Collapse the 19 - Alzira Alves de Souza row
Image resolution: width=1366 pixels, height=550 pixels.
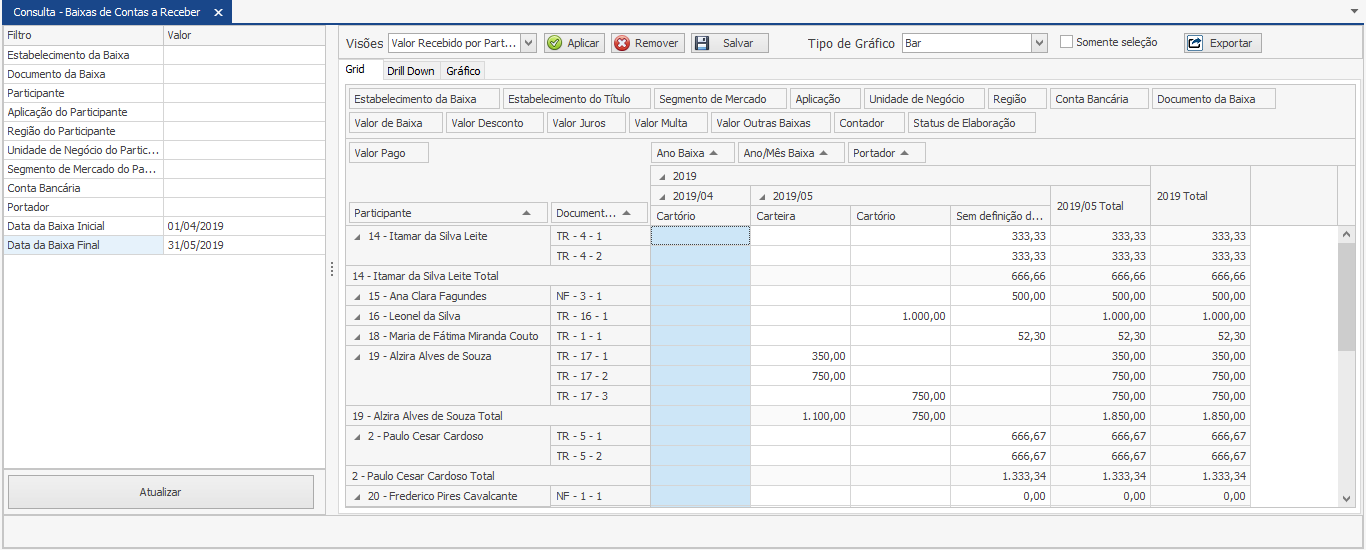pos(360,356)
